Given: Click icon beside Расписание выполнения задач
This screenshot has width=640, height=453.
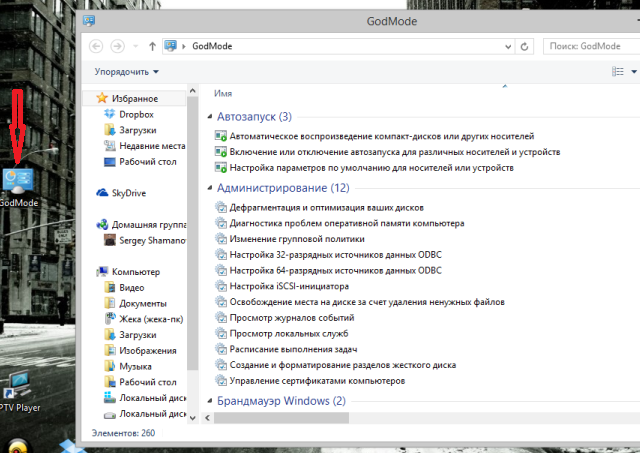Looking at the screenshot, I should point(221,349).
